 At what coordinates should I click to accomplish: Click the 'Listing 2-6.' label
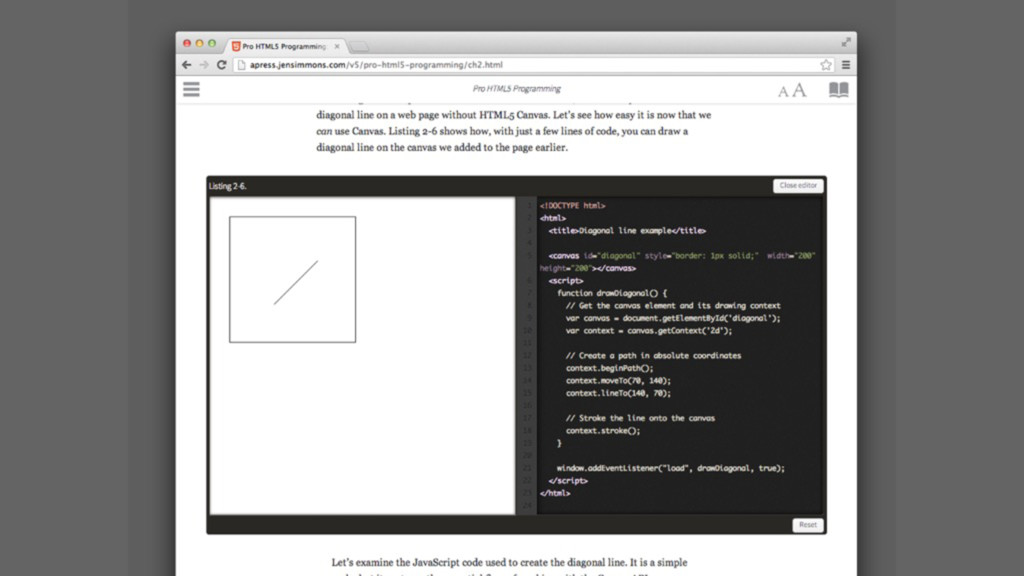(x=228, y=186)
